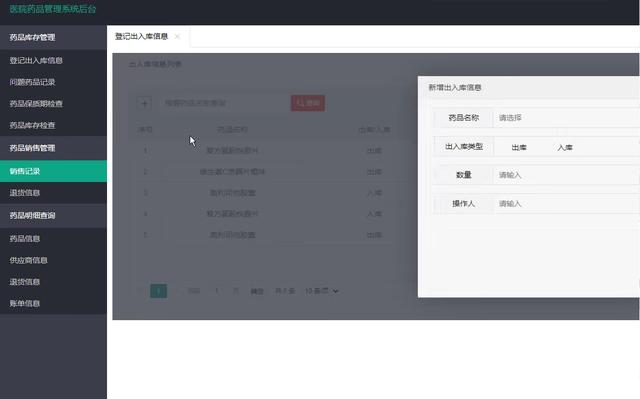
Task: Click the drug name in table row 1
Action: (x=232, y=151)
